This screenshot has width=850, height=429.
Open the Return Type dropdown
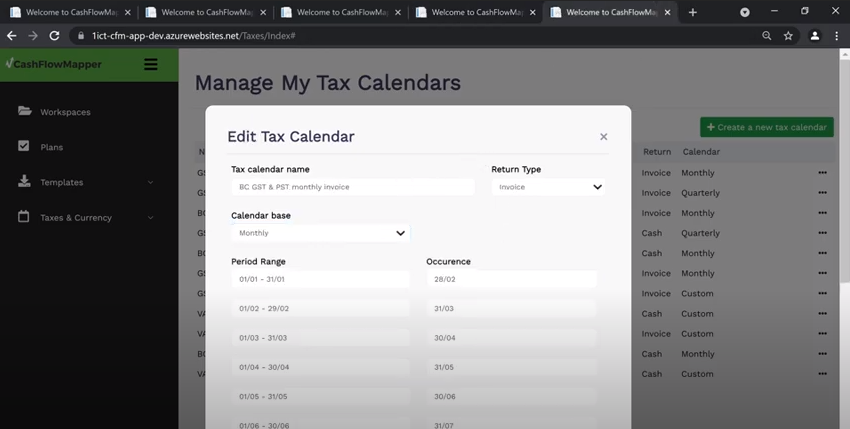pyautogui.click(x=548, y=187)
